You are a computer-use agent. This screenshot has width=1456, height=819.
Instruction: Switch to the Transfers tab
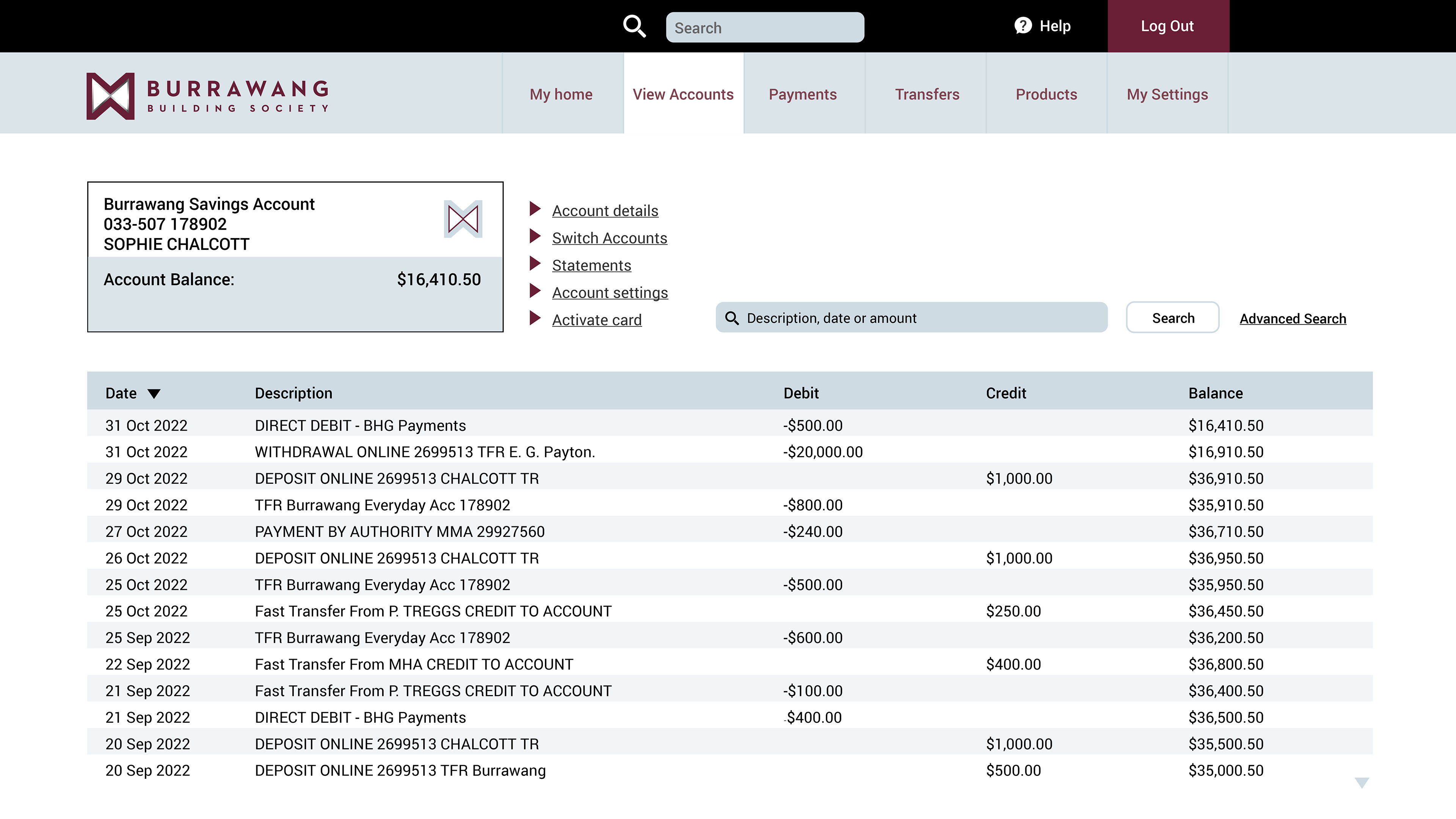(x=927, y=94)
